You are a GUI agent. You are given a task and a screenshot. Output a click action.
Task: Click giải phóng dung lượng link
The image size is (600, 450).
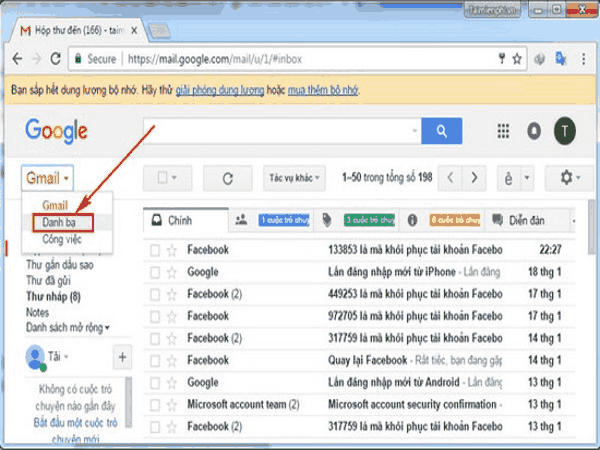point(220,90)
